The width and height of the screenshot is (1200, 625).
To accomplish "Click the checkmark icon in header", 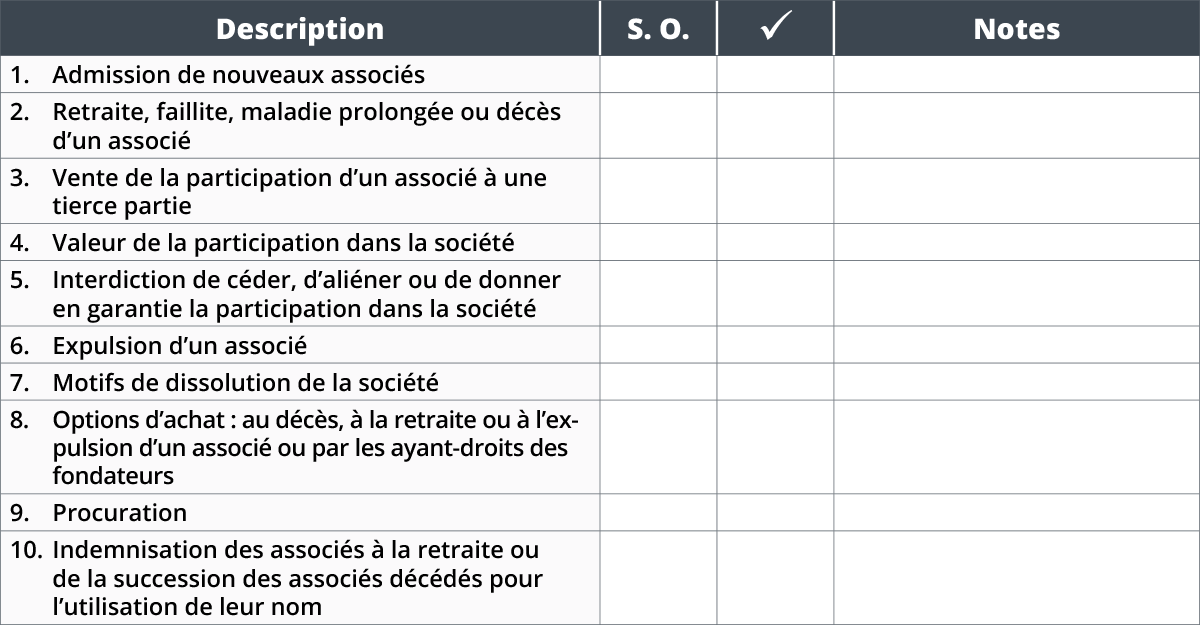I will (x=775, y=28).
